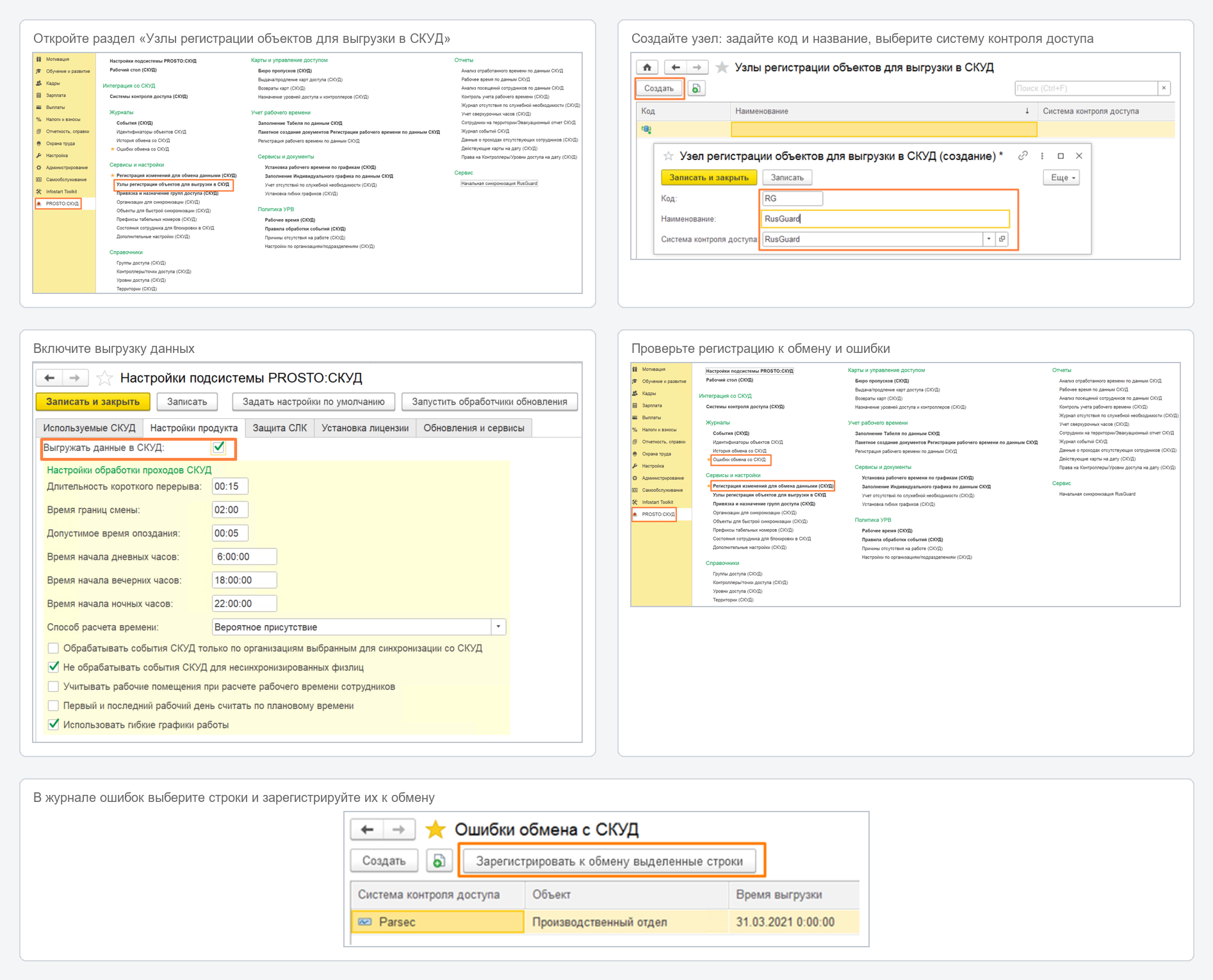
Task: Open three-dot menu in Узел регистрации dialog
Action: 1042,156
